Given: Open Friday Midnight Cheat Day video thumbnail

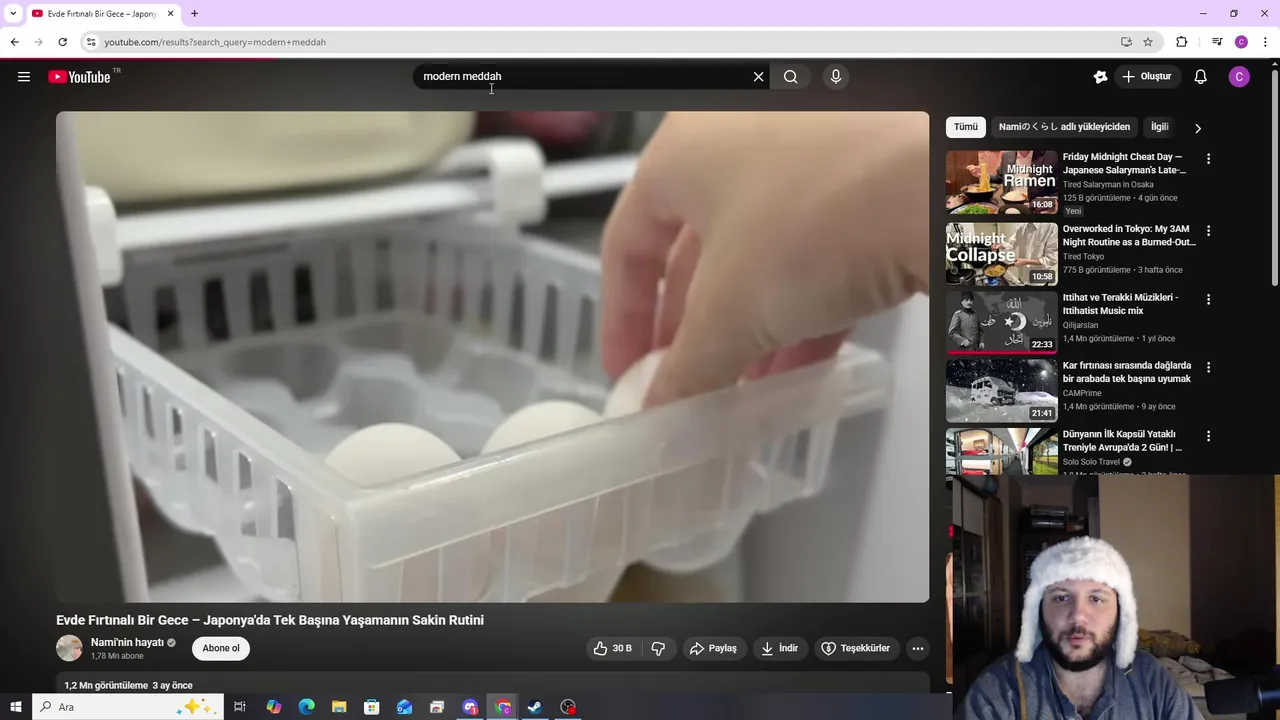Looking at the screenshot, I should tap(1001, 182).
